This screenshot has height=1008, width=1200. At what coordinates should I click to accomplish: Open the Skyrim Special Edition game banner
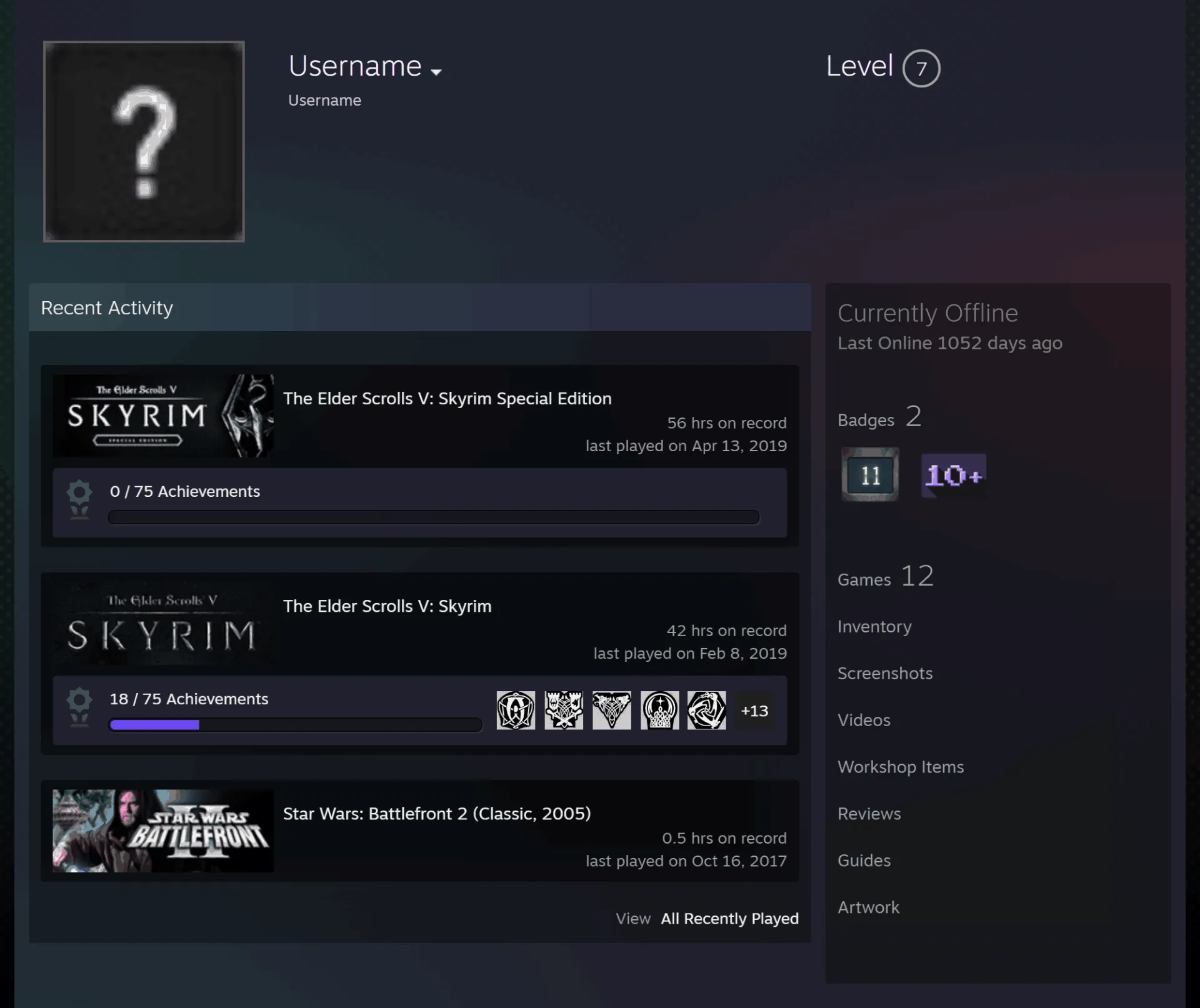[x=163, y=416]
